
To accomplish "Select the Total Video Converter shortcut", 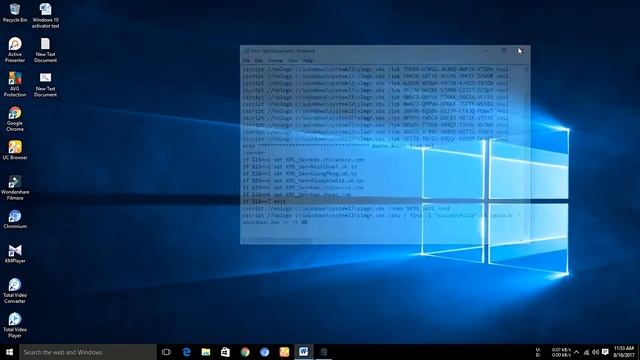I will pos(15,291).
